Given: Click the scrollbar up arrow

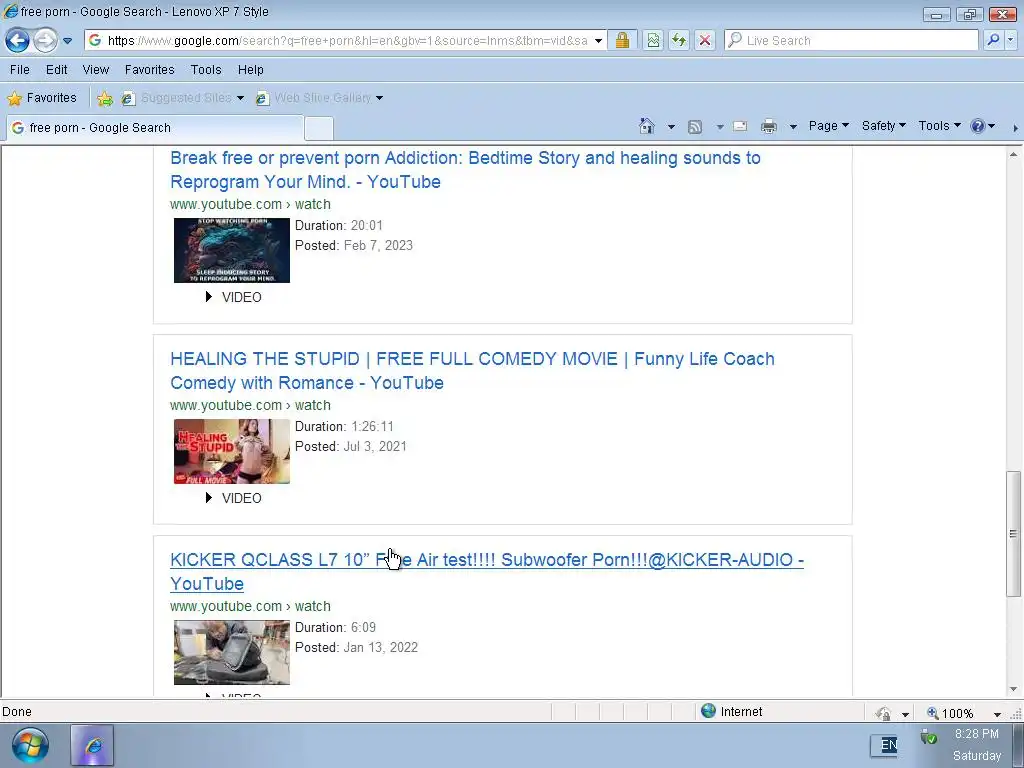Looking at the screenshot, I should click(x=1013, y=155).
